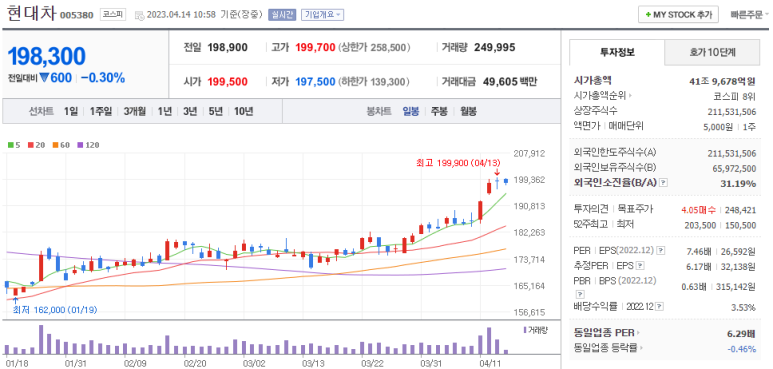Select the 5년 line chart period
The image size is (773, 369).
pos(215,111)
